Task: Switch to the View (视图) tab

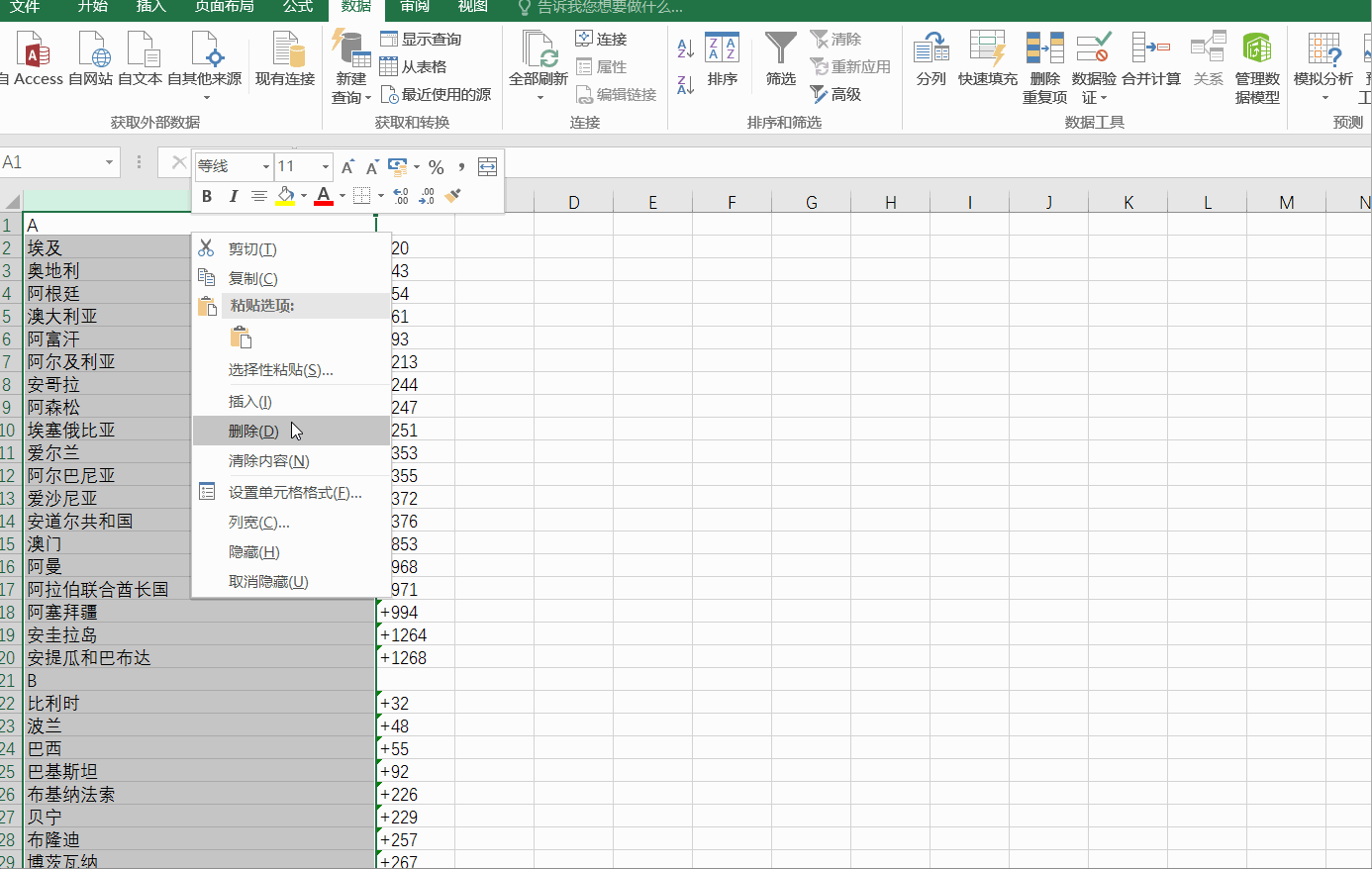Action: point(473,6)
